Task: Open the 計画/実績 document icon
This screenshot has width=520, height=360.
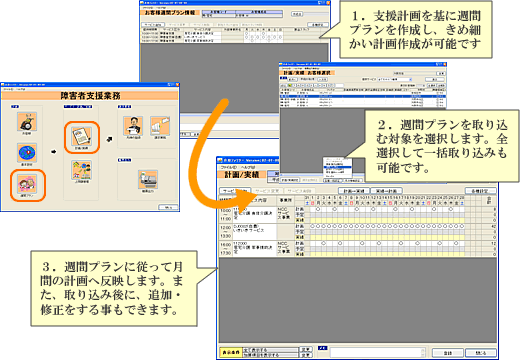Action: click(82, 137)
